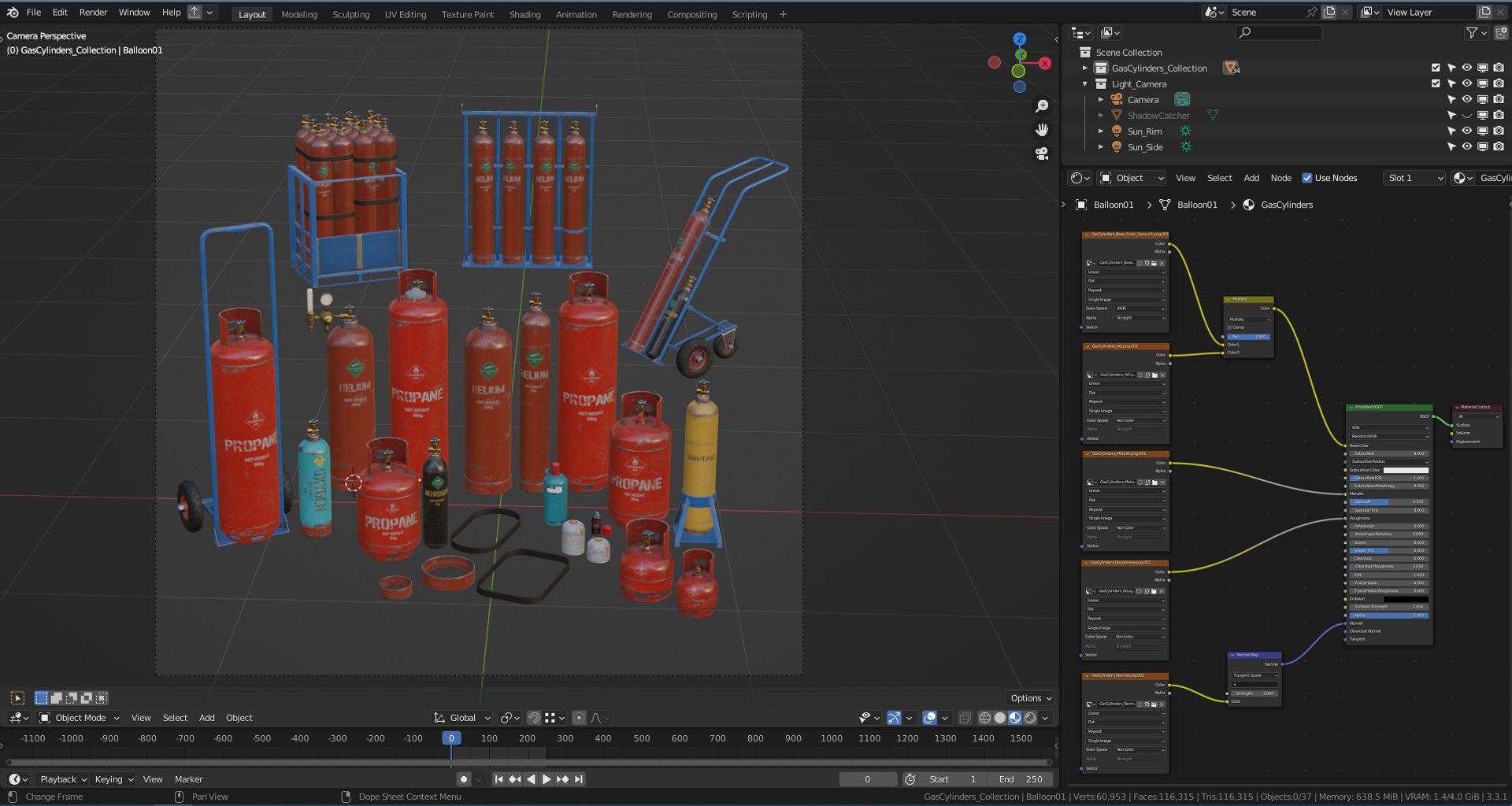Click the new scene copy icon
Viewport: 1512px width, 806px height.
click(1329, 13)
